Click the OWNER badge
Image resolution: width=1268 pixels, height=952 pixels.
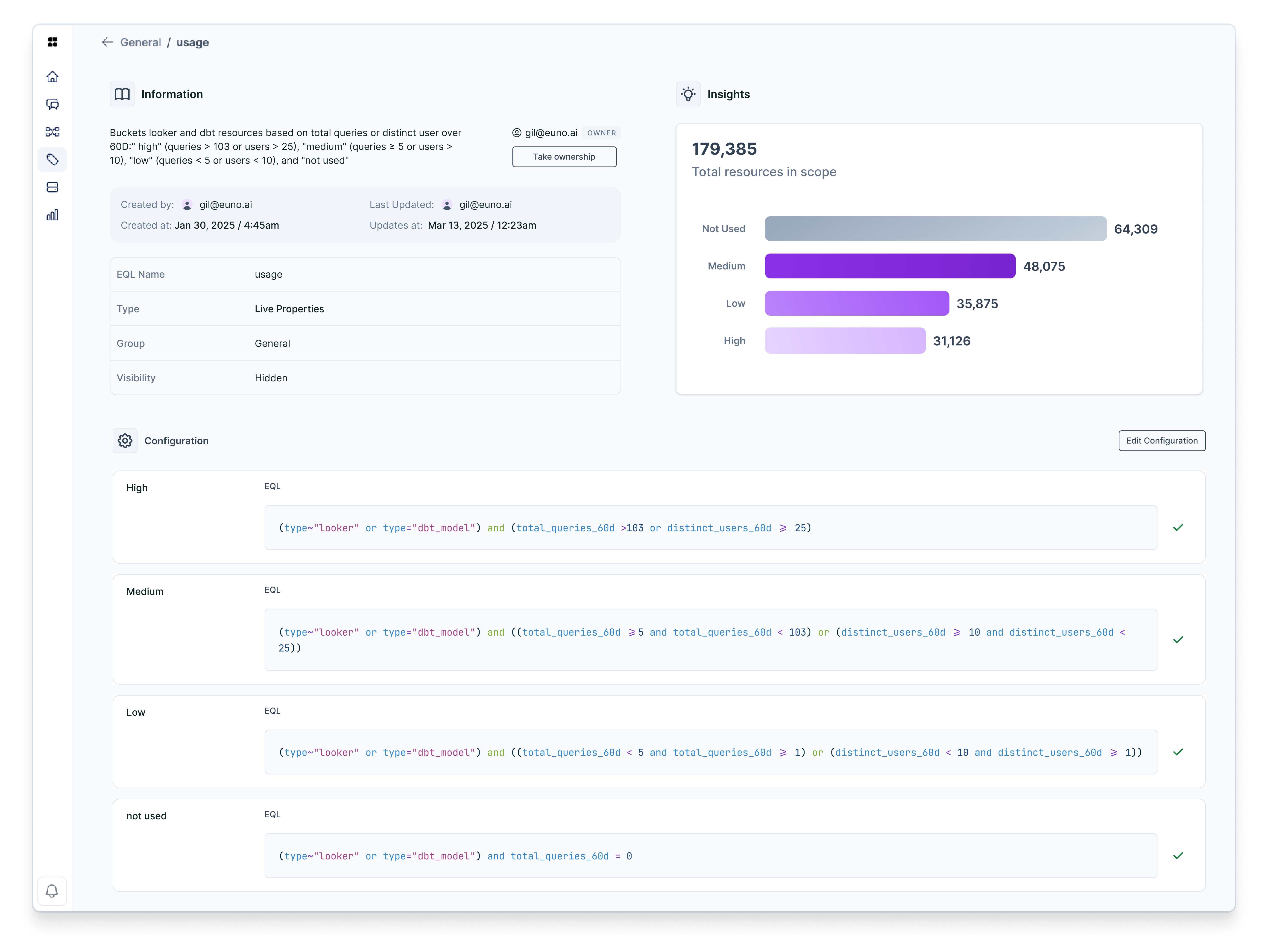[x=601, y=133]
